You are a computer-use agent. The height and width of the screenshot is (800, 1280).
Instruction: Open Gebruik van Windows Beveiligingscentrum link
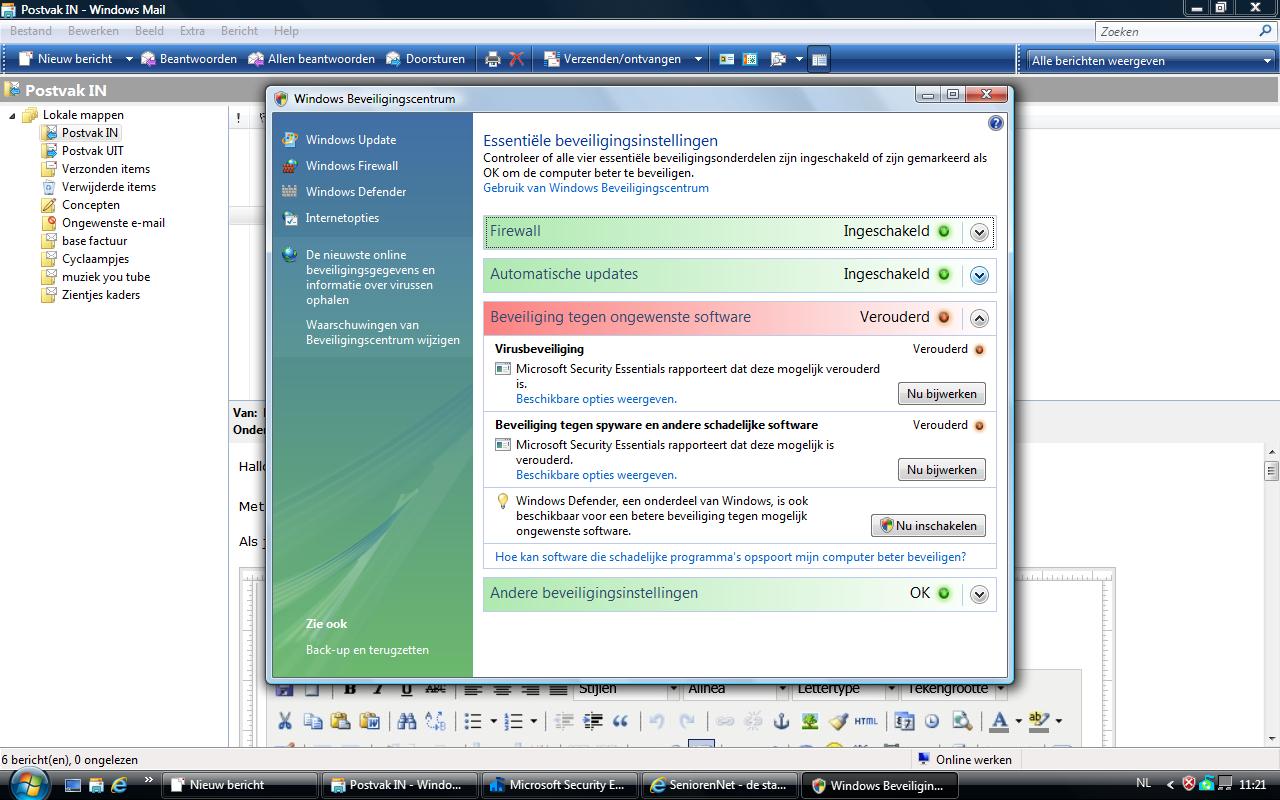coord(596,187)
